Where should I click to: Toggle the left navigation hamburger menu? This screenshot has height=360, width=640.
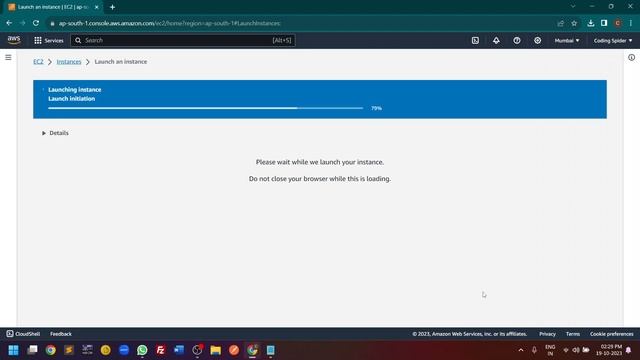[8, 58]
